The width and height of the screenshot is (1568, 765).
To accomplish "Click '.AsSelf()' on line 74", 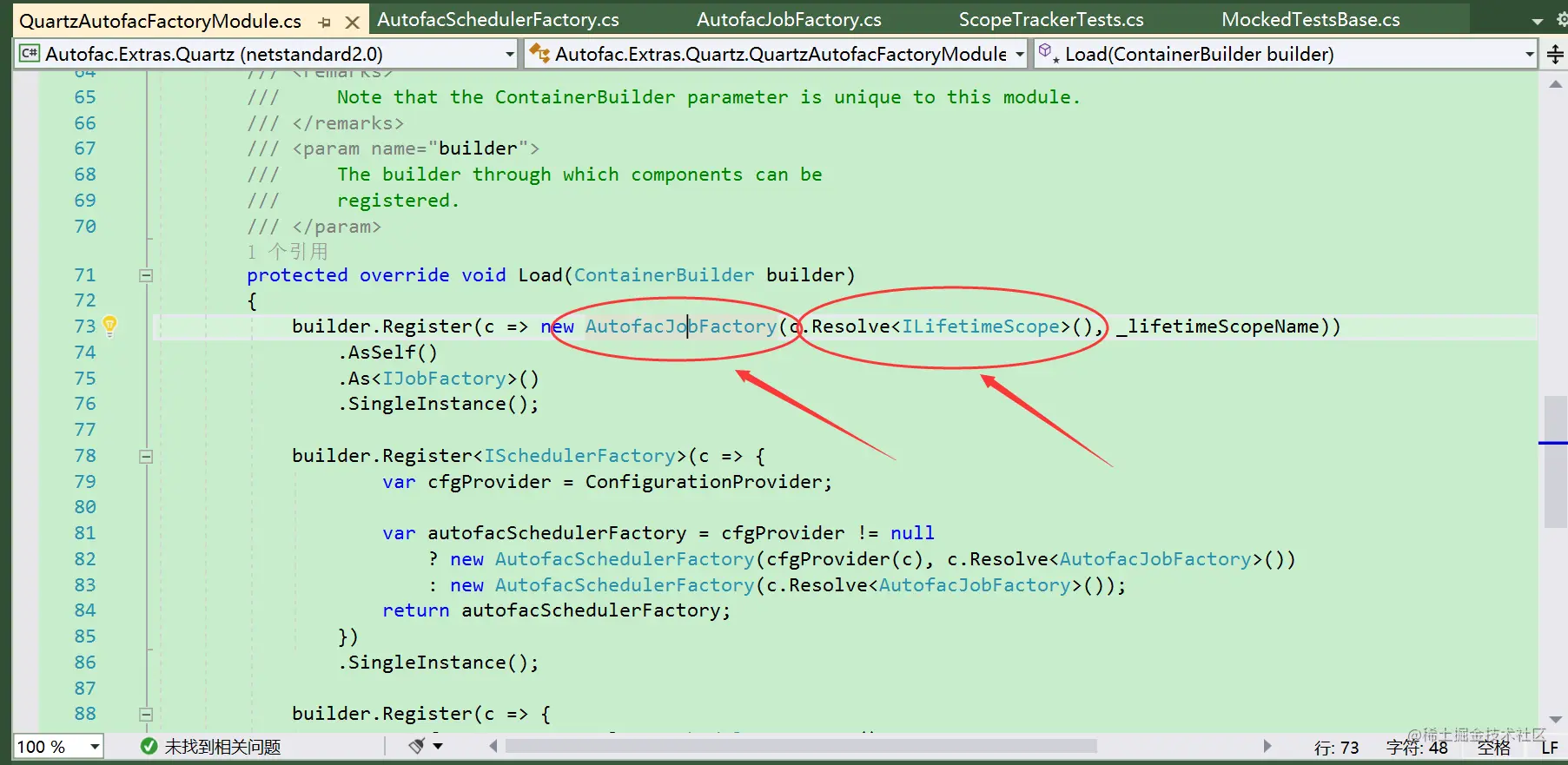I will [x=387, y=353].
